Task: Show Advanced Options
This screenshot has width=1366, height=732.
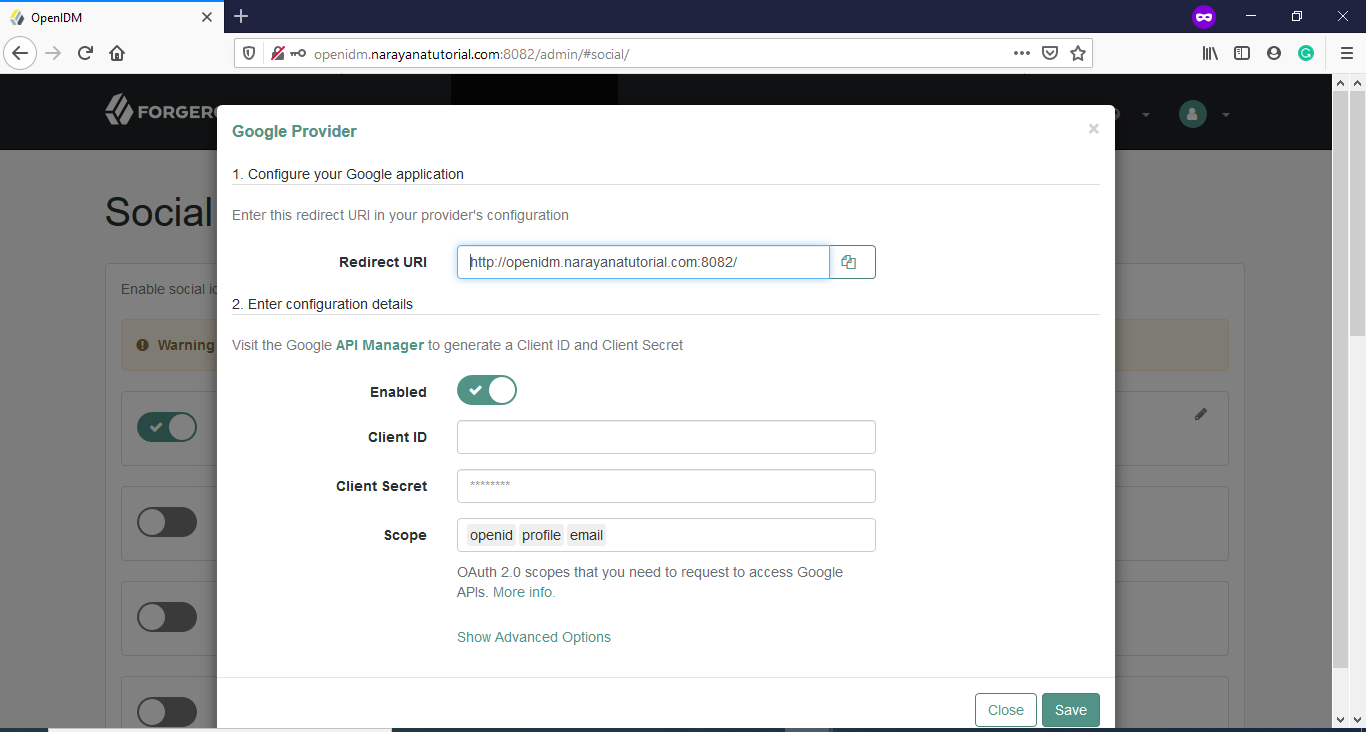Action: pyautogui.click(x=534, y=637)
